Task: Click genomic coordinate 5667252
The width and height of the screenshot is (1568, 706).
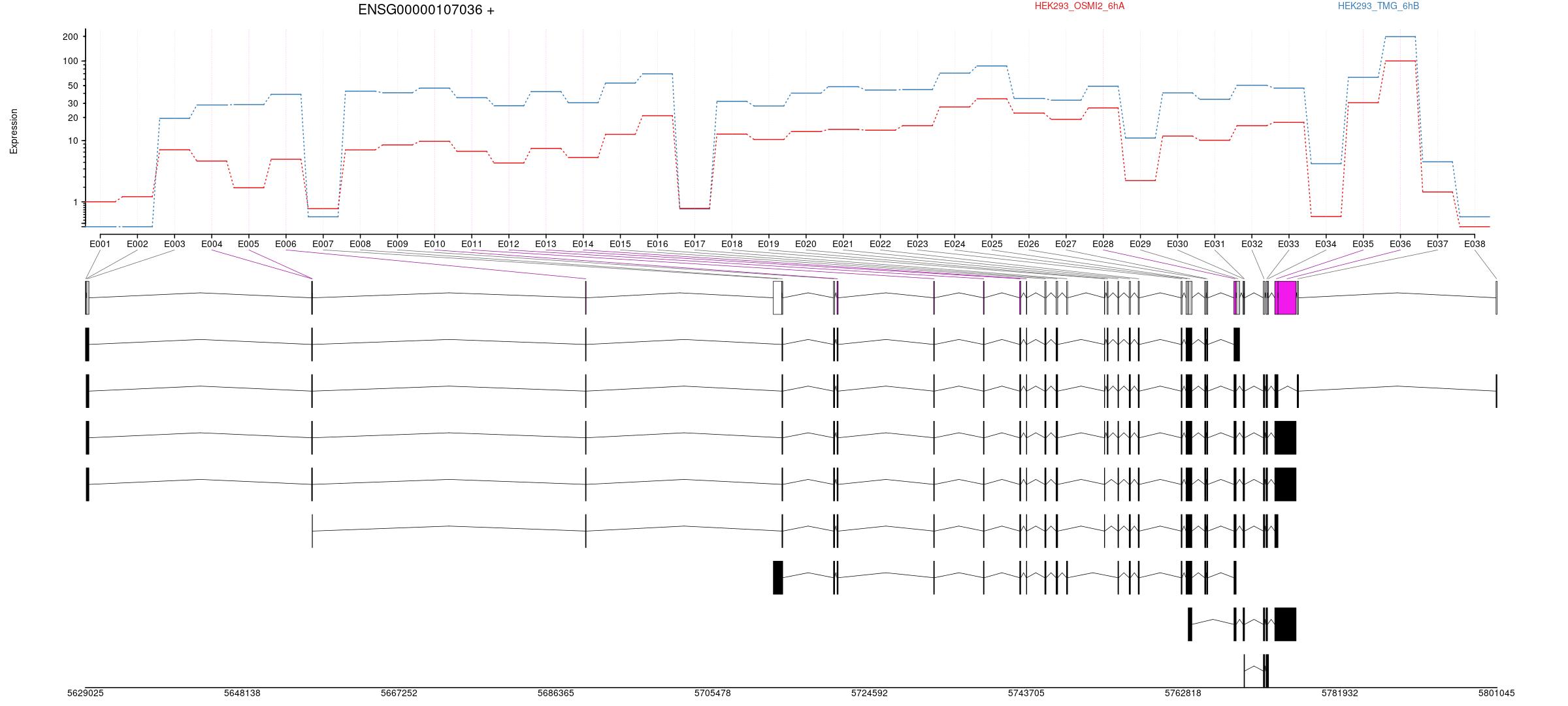Action: click(x=399, y=693)
